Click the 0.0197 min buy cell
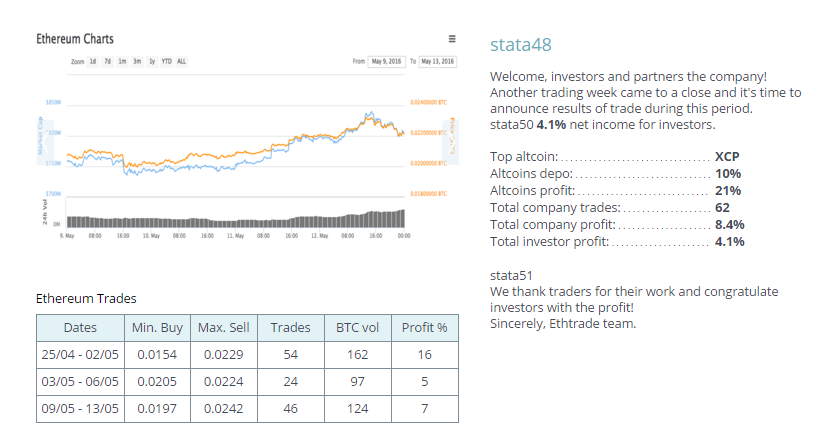The image size is (834, 436). 157,409
